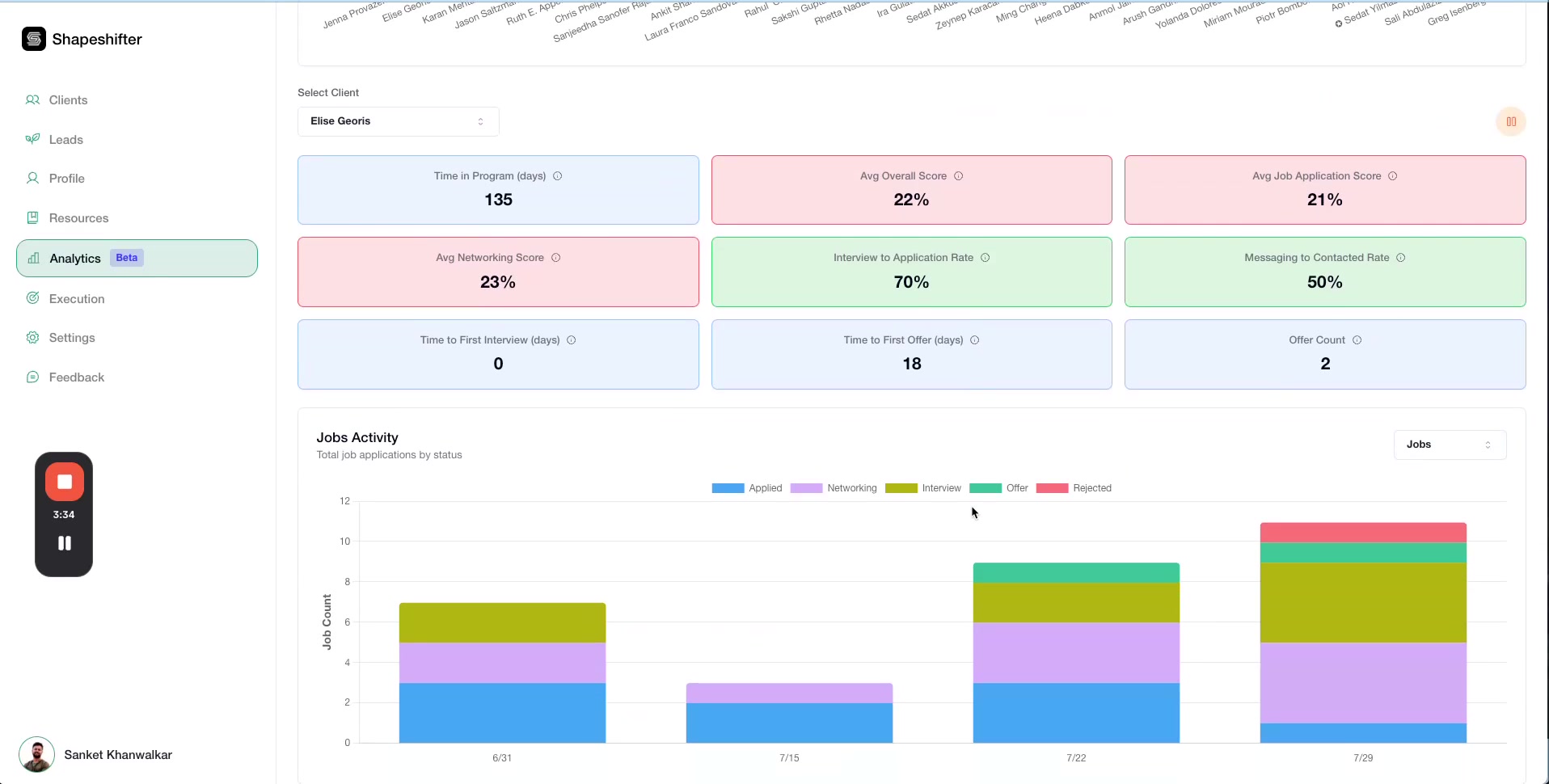1549x784 pixels.
Task: Click info icon beside Avg Job Application Score
Action: click(x=1392, y=176)
